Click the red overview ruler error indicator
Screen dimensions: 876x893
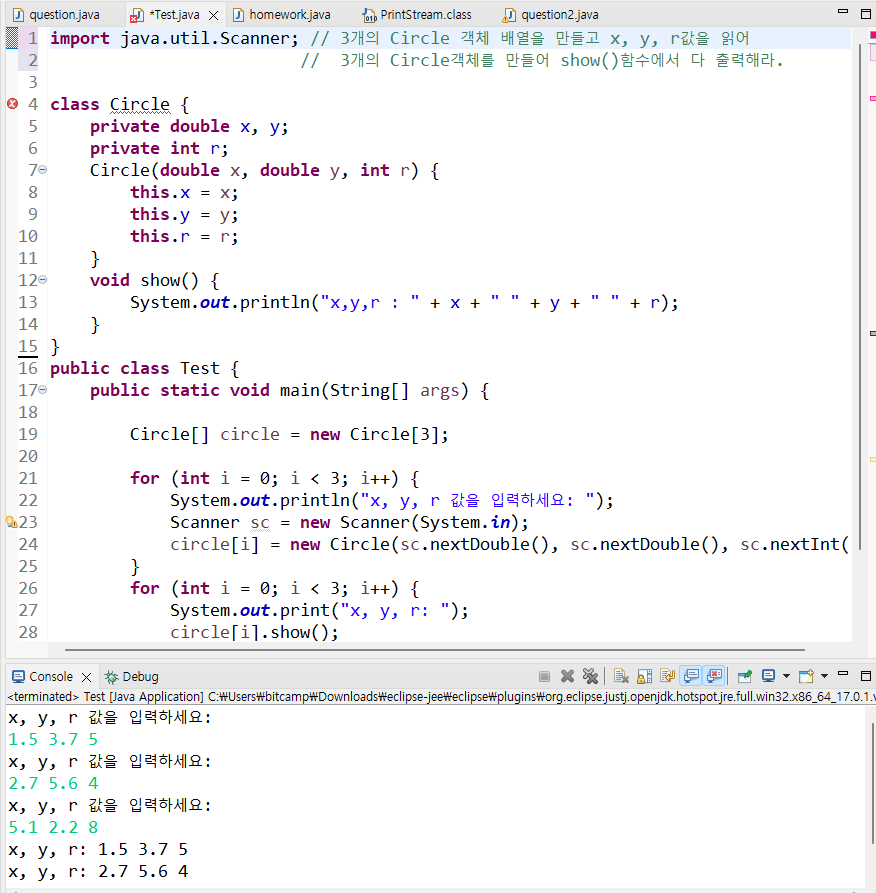tap(872, 35)
